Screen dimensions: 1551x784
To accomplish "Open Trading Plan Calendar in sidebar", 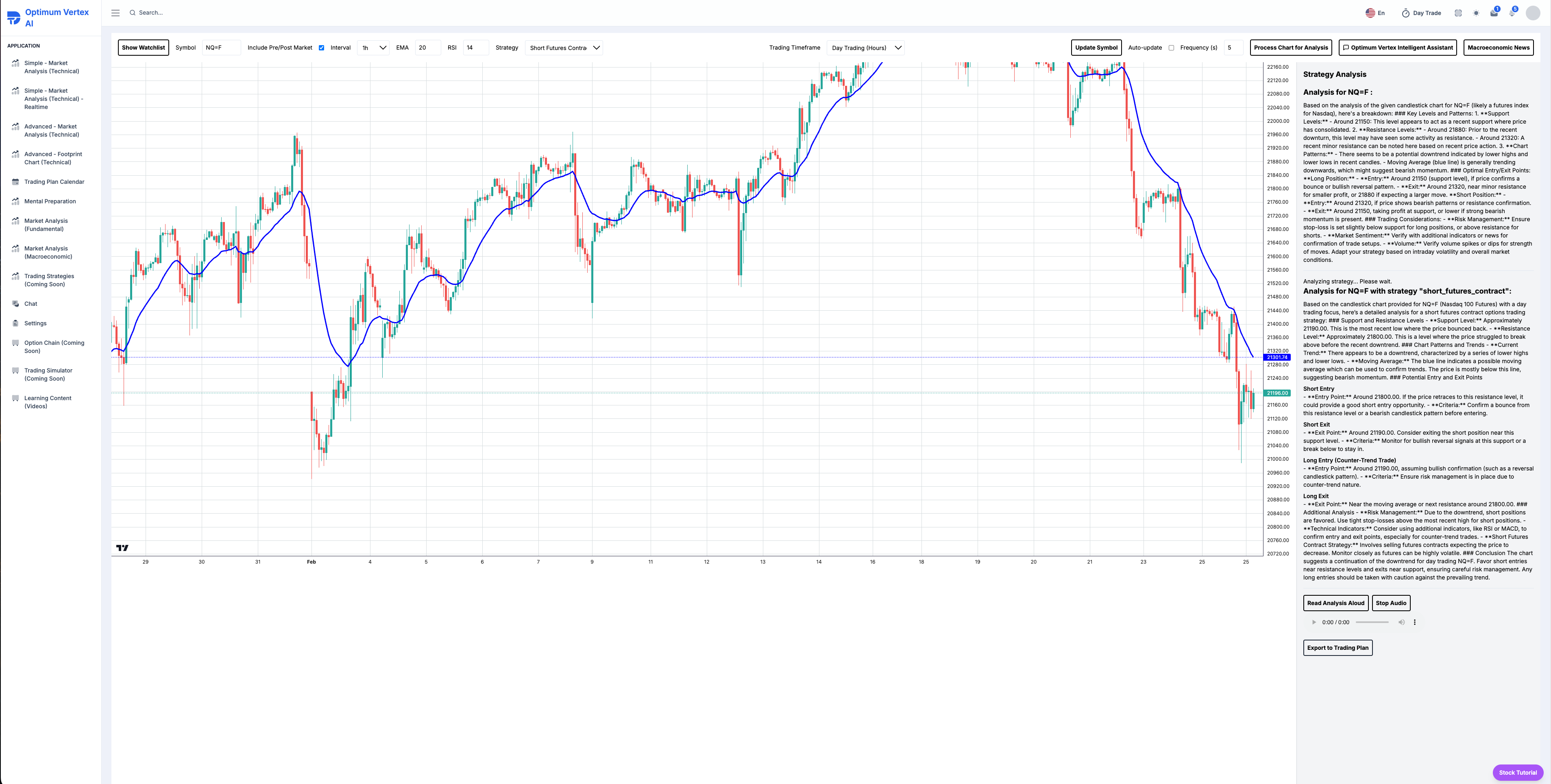I will 54,182.
